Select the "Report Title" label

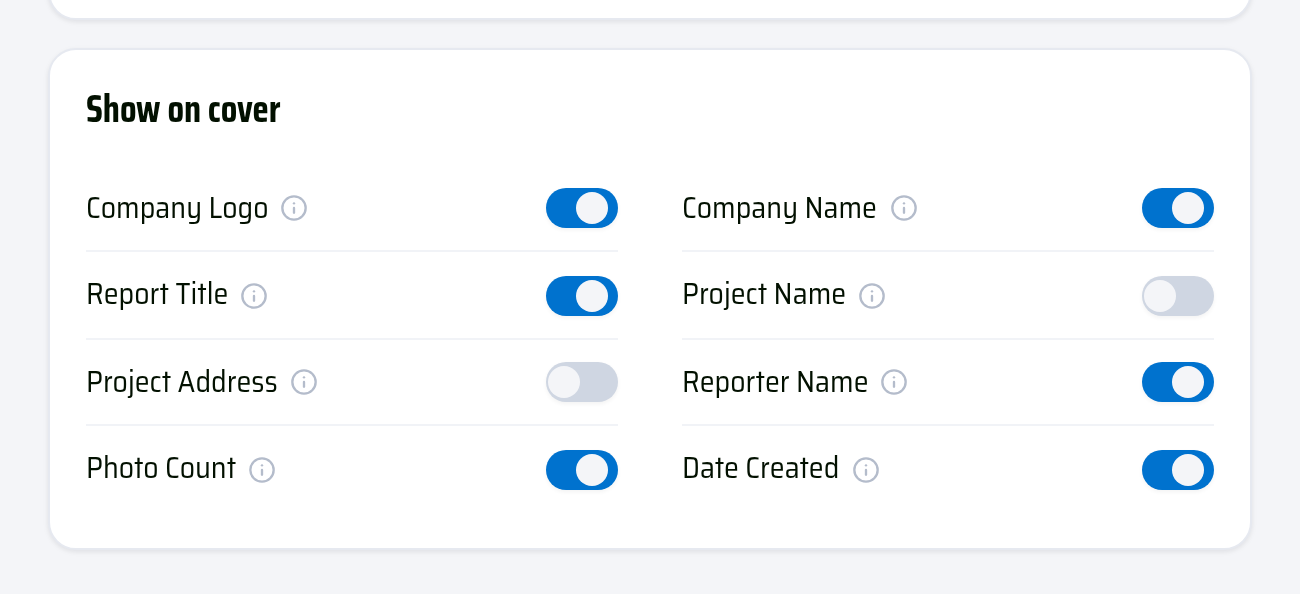157,295
